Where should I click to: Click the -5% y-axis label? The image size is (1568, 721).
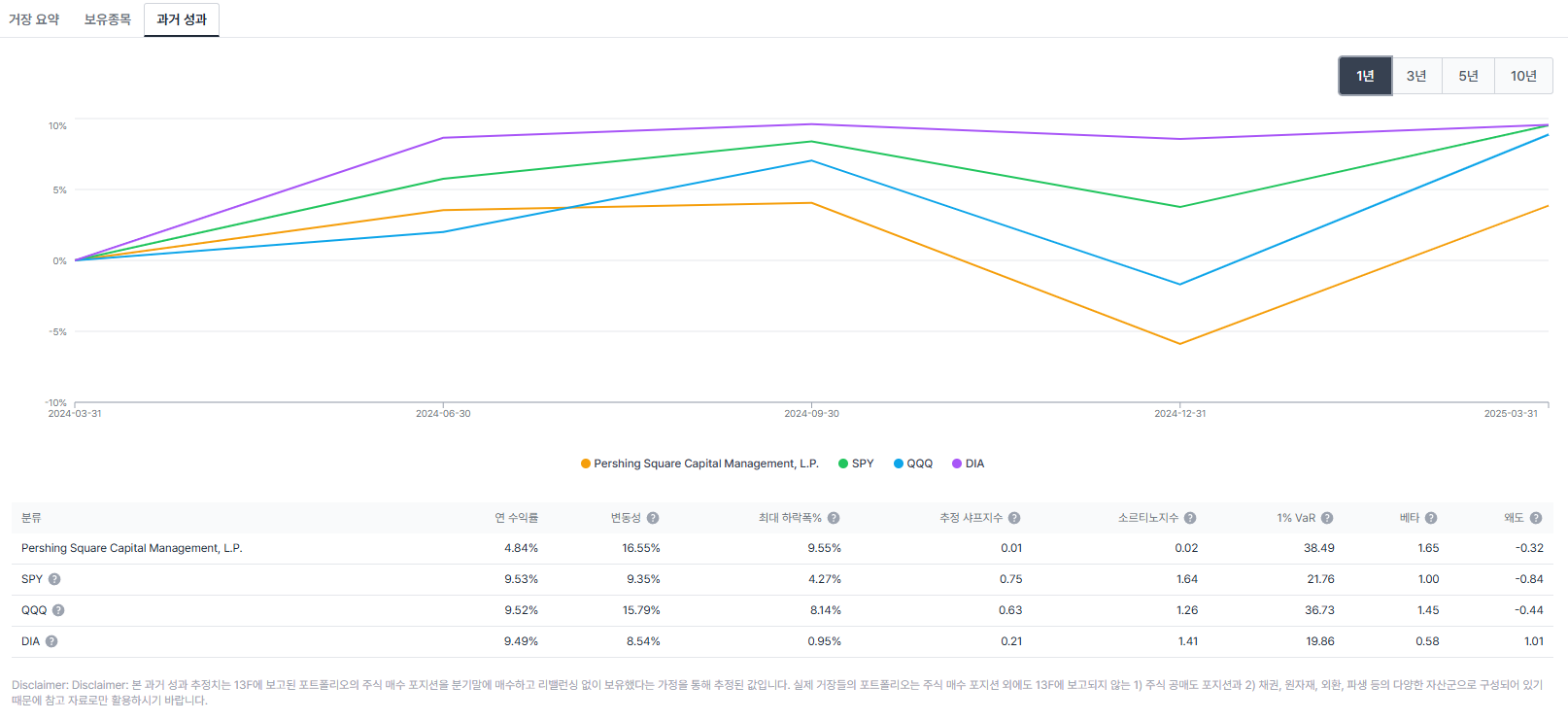point(58,332)
